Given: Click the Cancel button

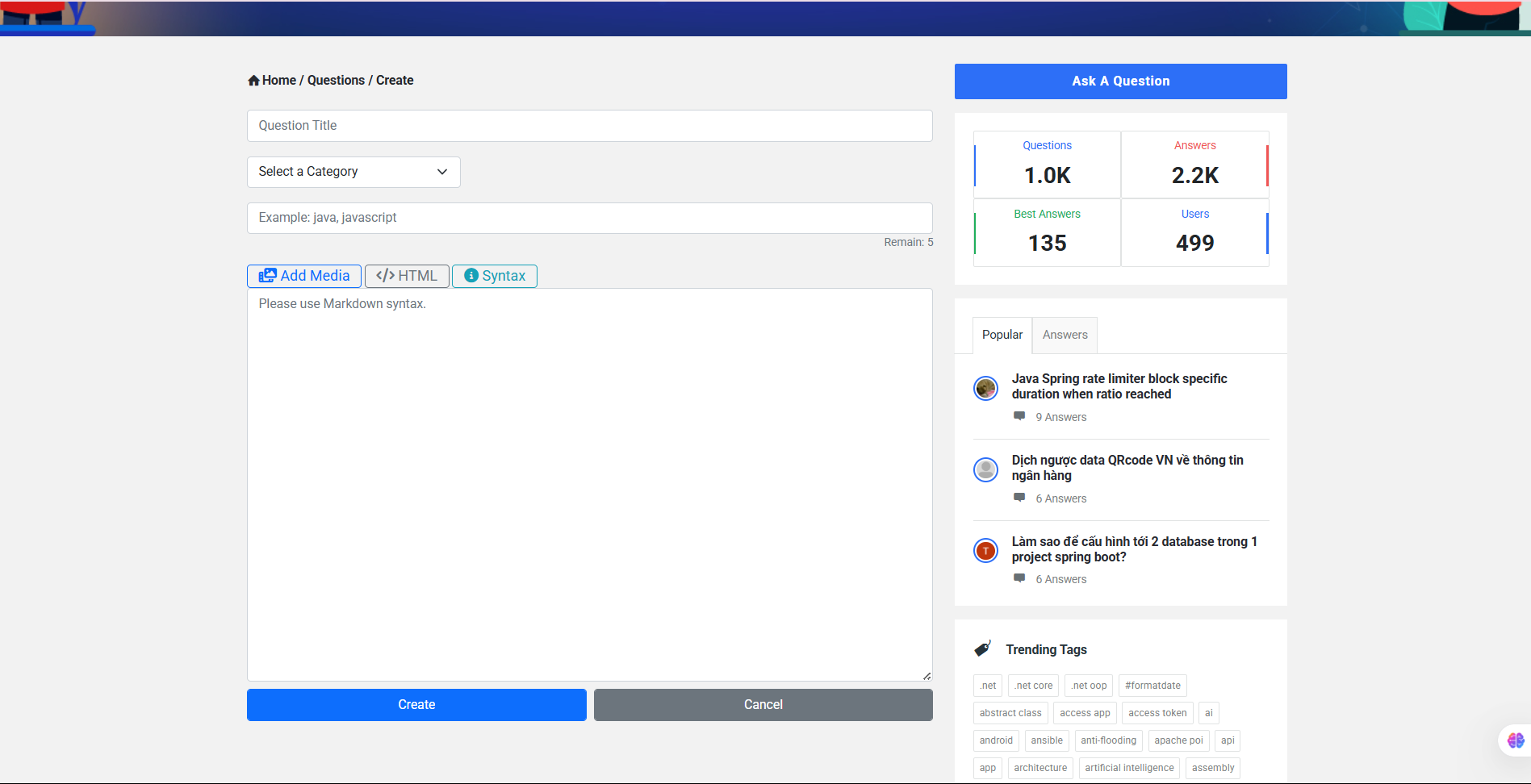Looking at the screenshot, I should pos(763,705).
